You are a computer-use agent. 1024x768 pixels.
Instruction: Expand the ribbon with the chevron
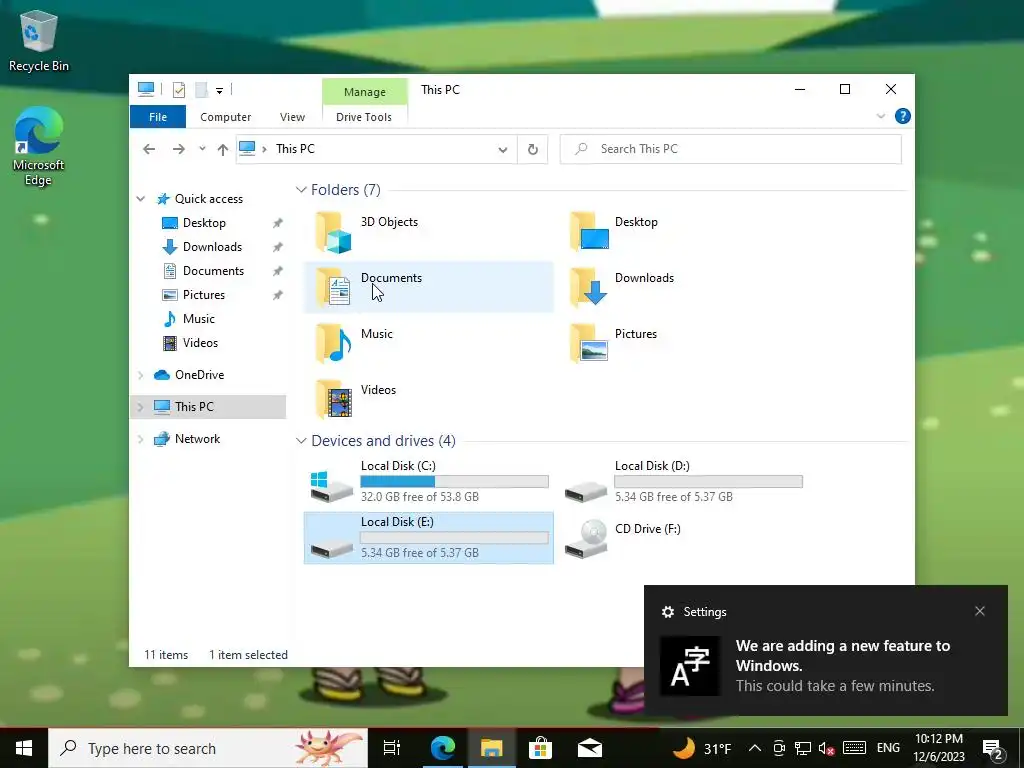880,116
